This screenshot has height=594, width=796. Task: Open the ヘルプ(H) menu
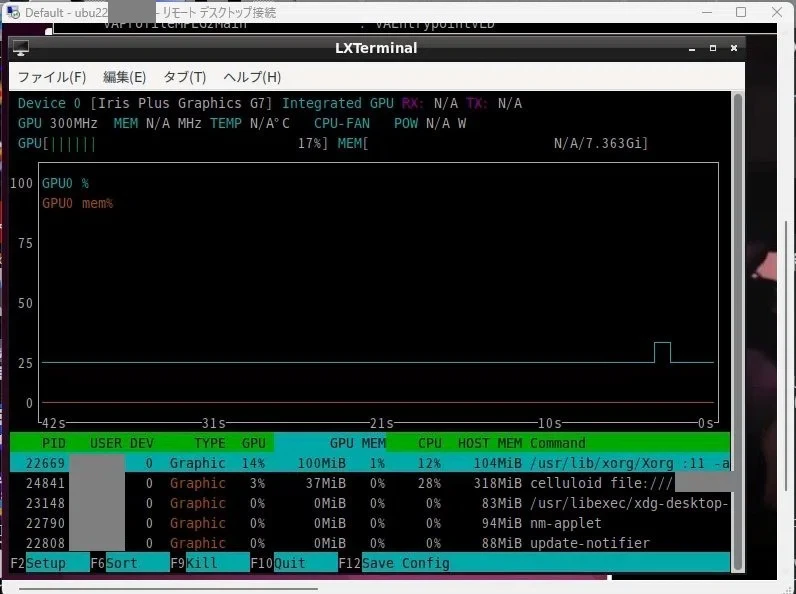252,77
